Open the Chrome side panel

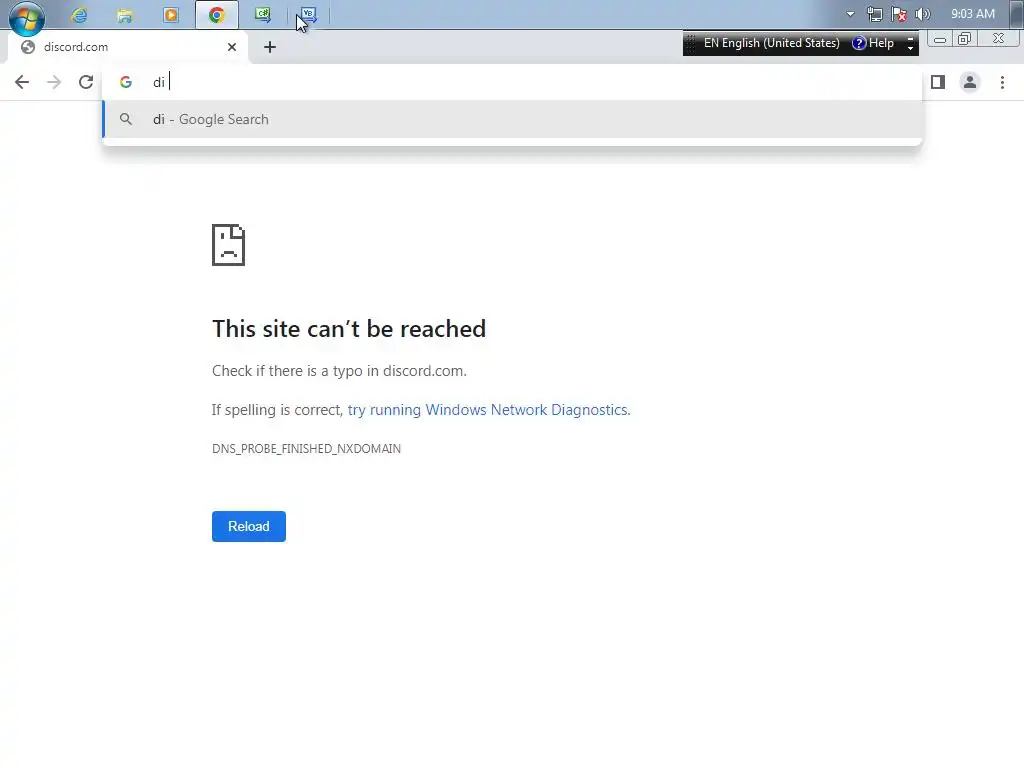coord(938,82)
